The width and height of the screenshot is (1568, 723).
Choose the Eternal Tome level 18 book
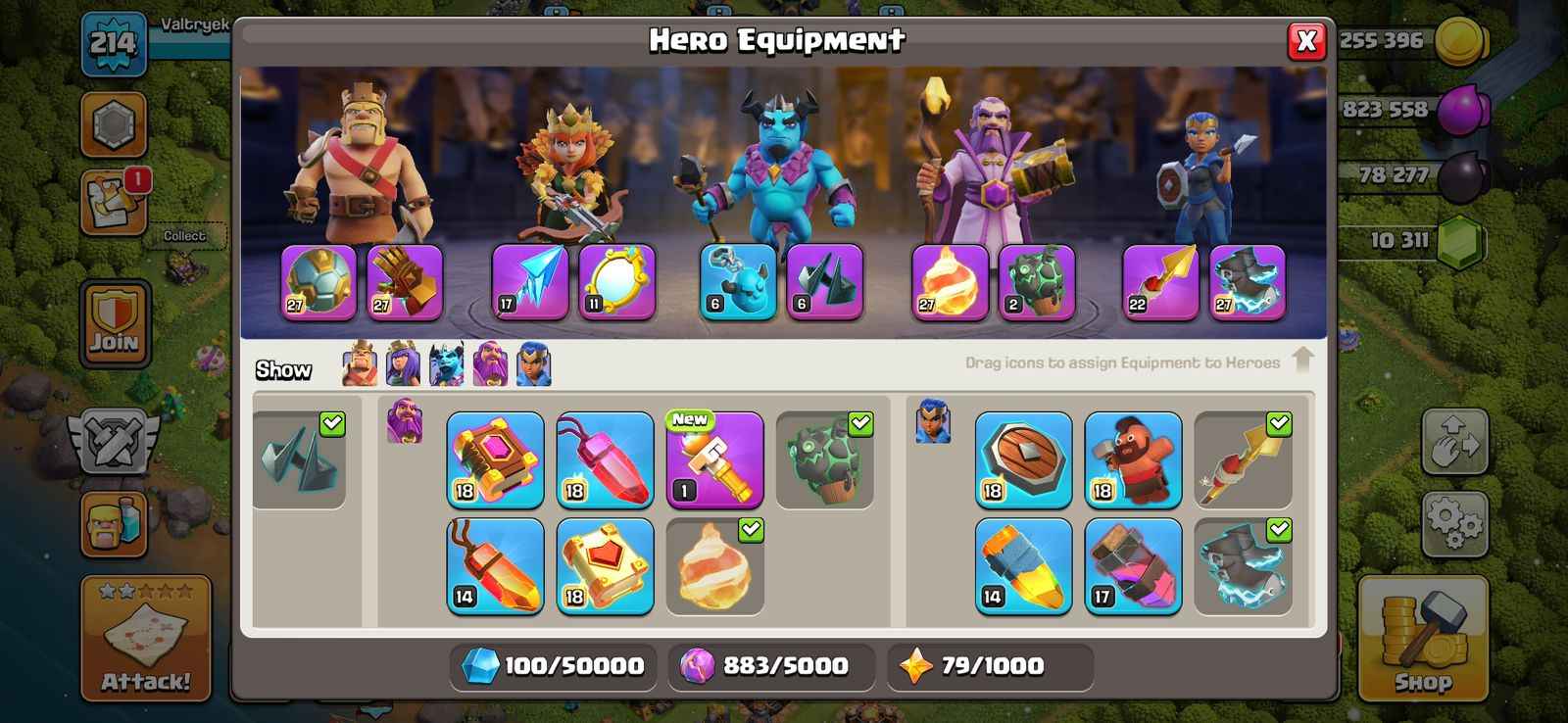point(495,459)
